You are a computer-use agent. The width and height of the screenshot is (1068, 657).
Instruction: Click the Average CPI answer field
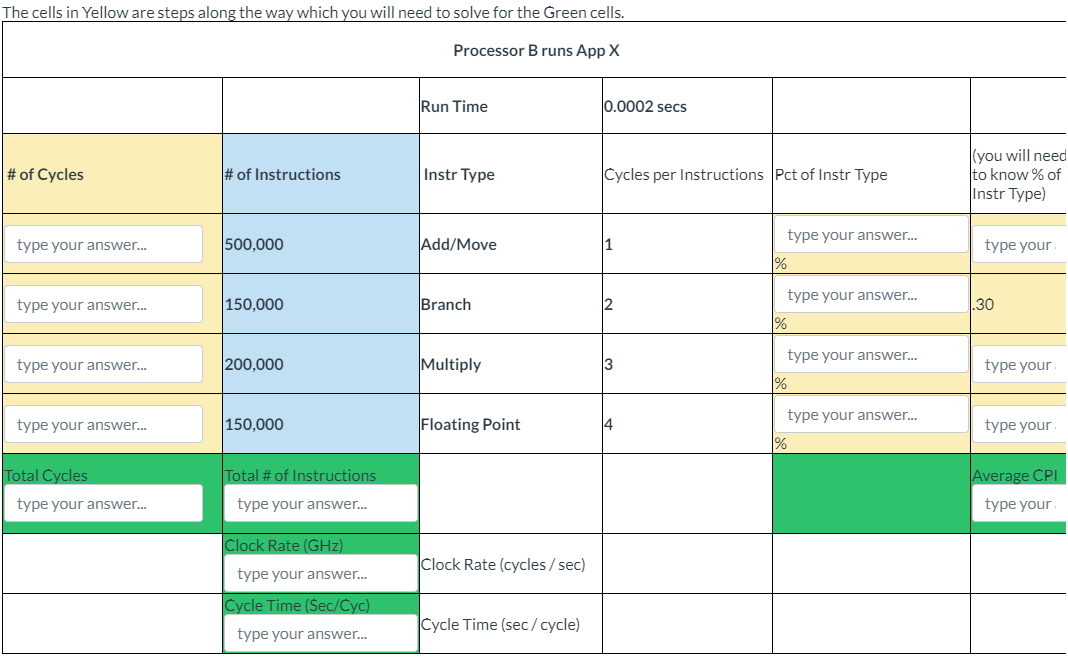pos(1020,504)
